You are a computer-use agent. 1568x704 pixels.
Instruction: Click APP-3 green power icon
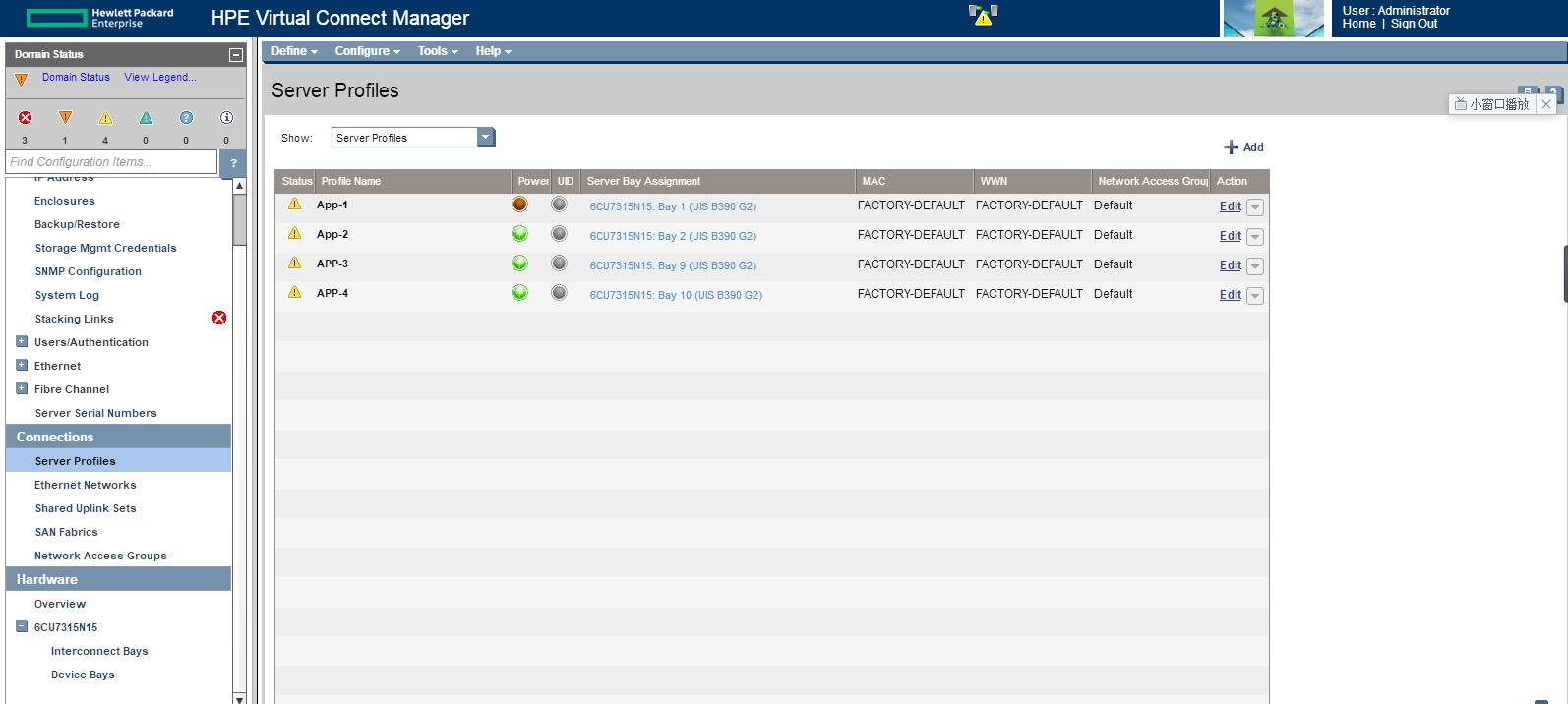point(519,264)
